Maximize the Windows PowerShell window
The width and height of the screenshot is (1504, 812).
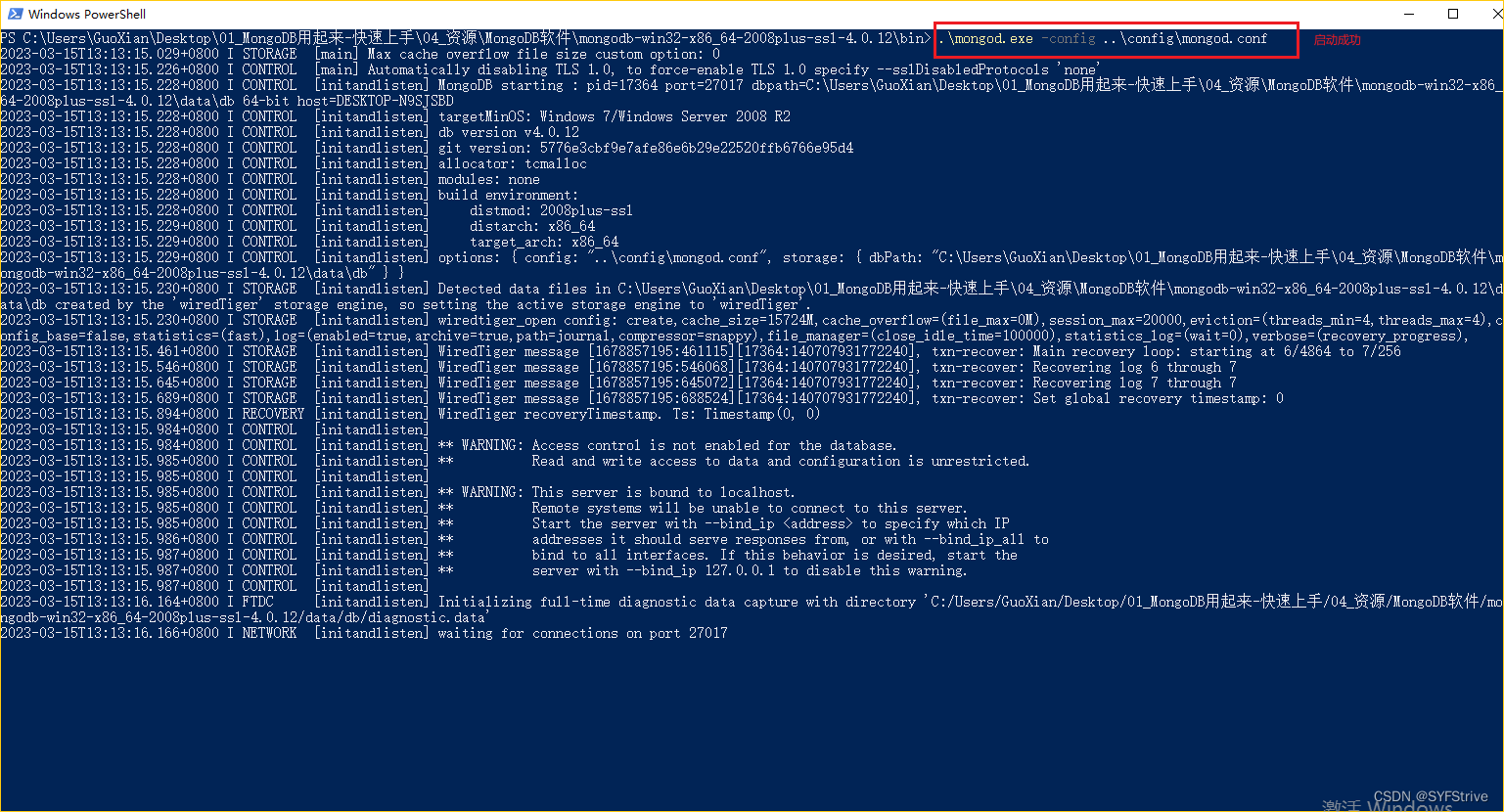click(1453, 14)
